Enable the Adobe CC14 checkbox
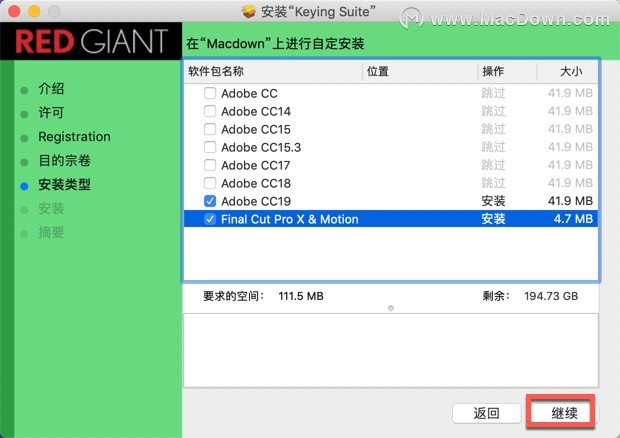Image resolution: width=620 pixels, height=438 pixels. (210, 111)
